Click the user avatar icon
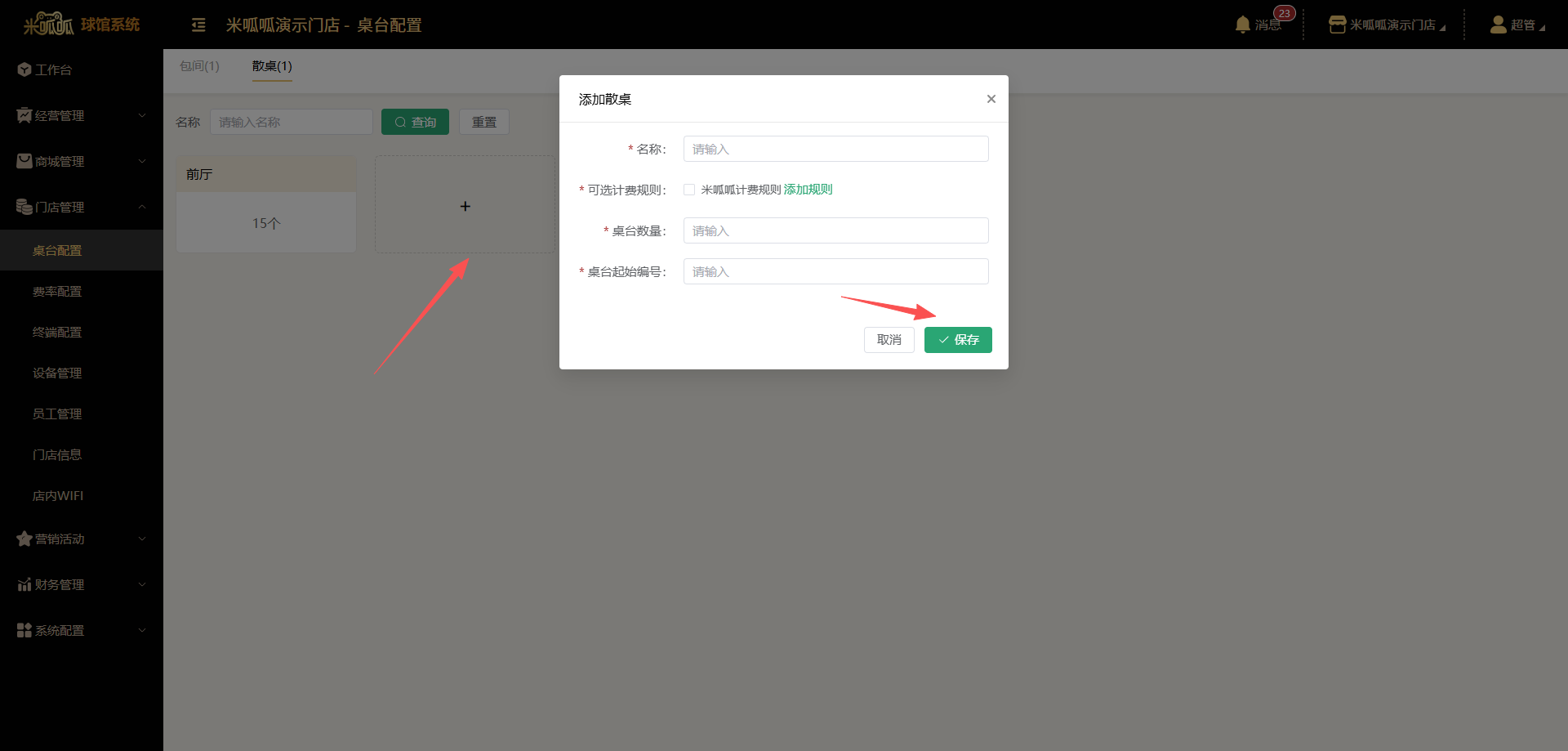1568x751 pixels. coord(1498,25)
